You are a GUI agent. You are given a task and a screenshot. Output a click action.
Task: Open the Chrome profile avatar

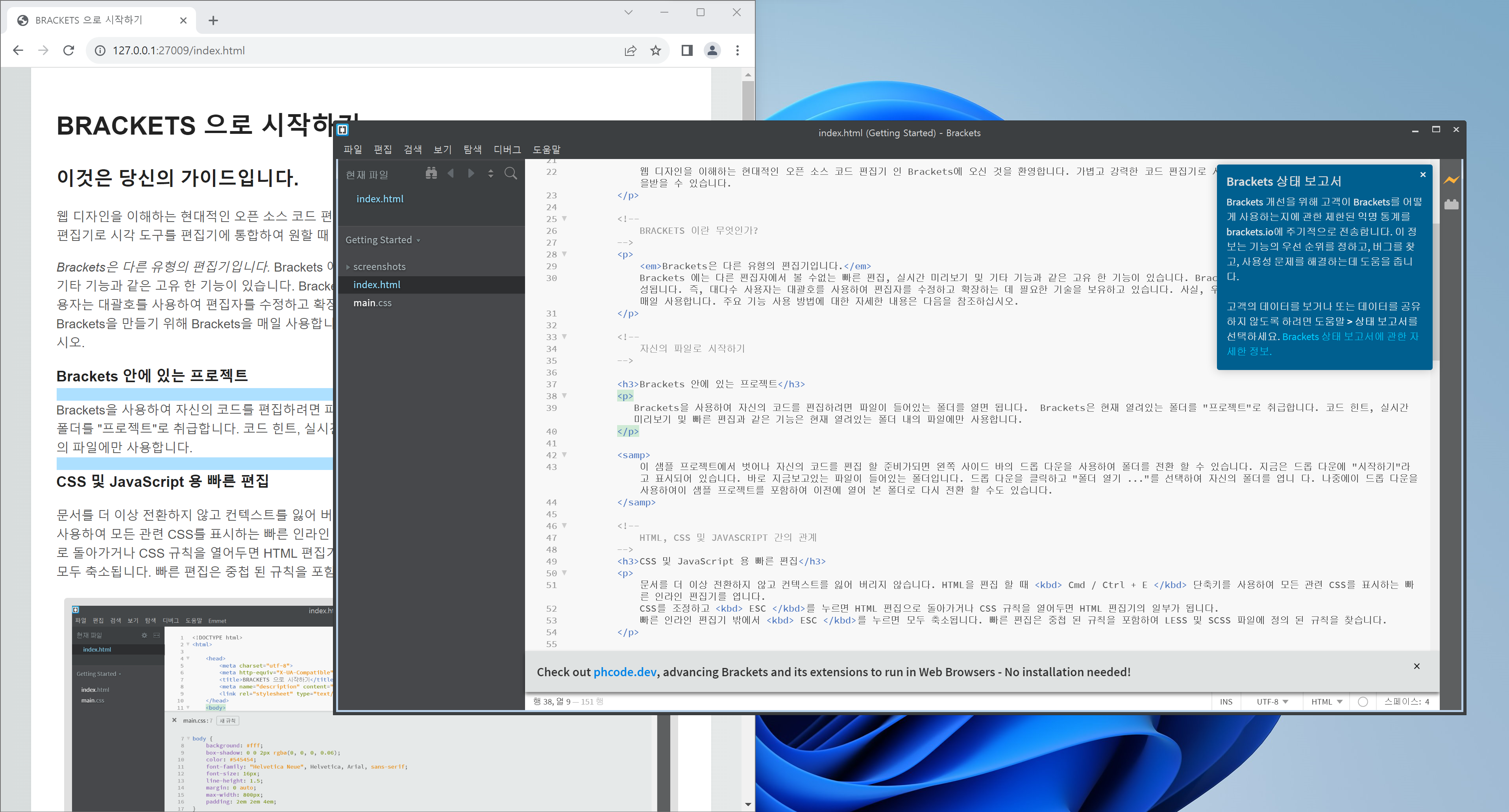coord(712,50)
